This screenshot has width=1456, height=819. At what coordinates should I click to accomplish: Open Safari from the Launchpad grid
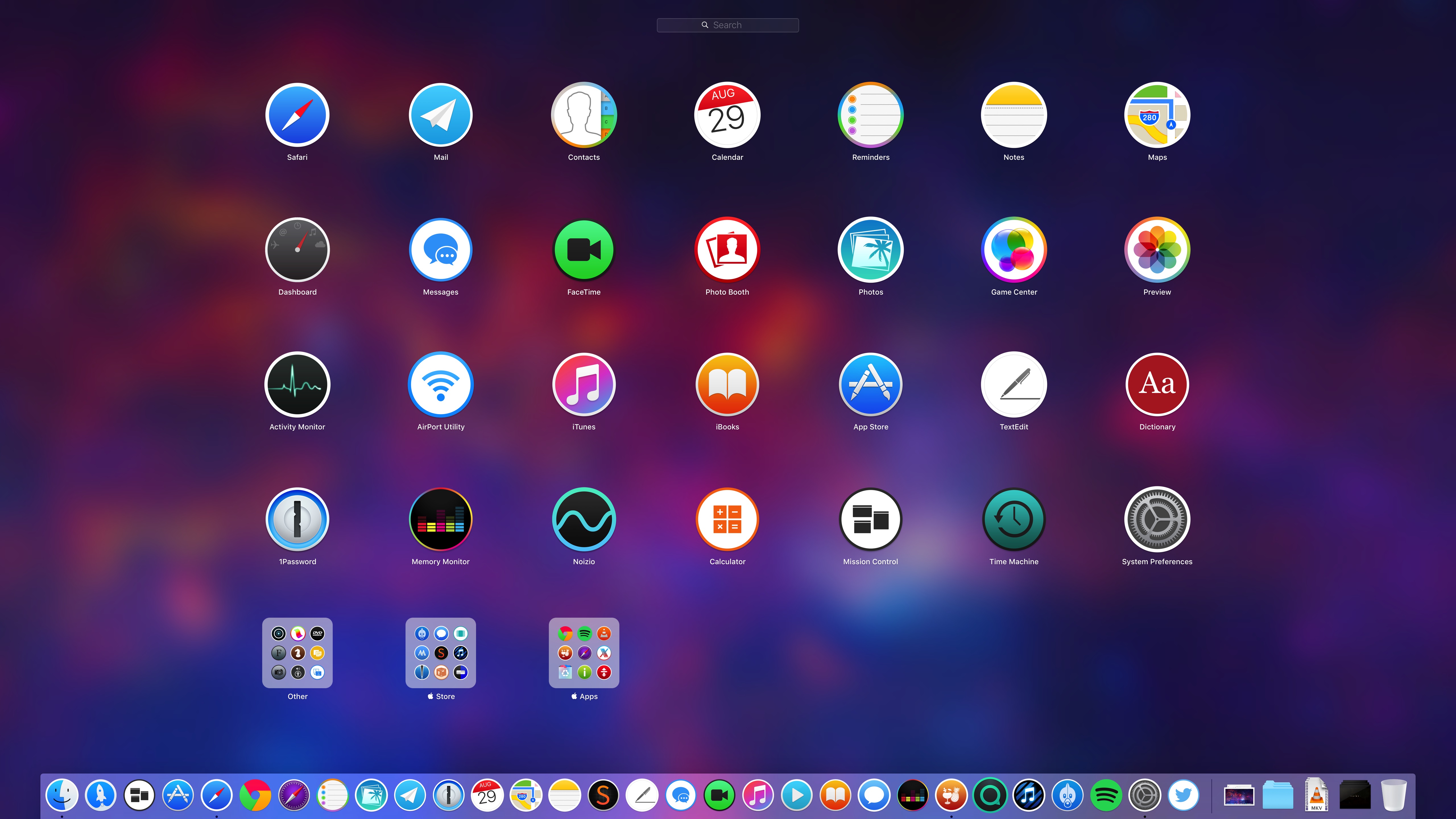click(297, 115)
